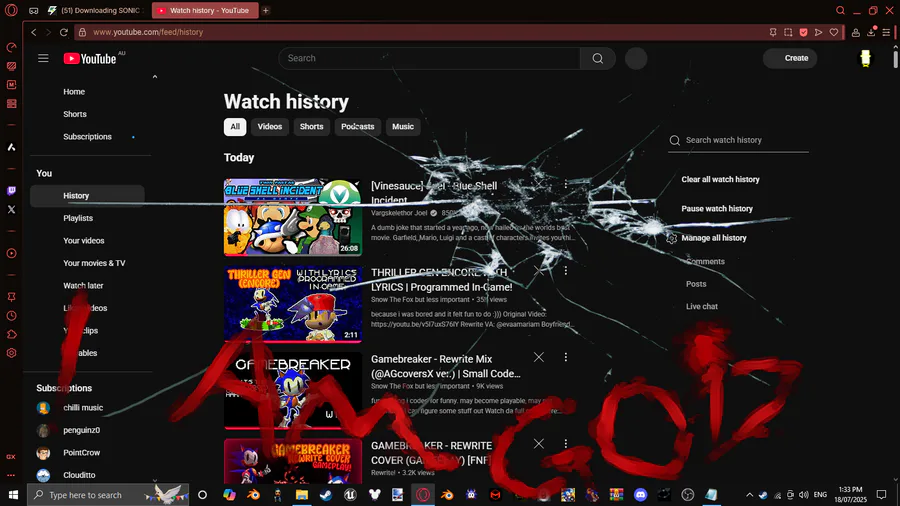The width and height of the screenshot is (900, 506).
Task: Open Subscriptions in YouTube sidebar
Action: pyautogui.click(x=87, y=137)
